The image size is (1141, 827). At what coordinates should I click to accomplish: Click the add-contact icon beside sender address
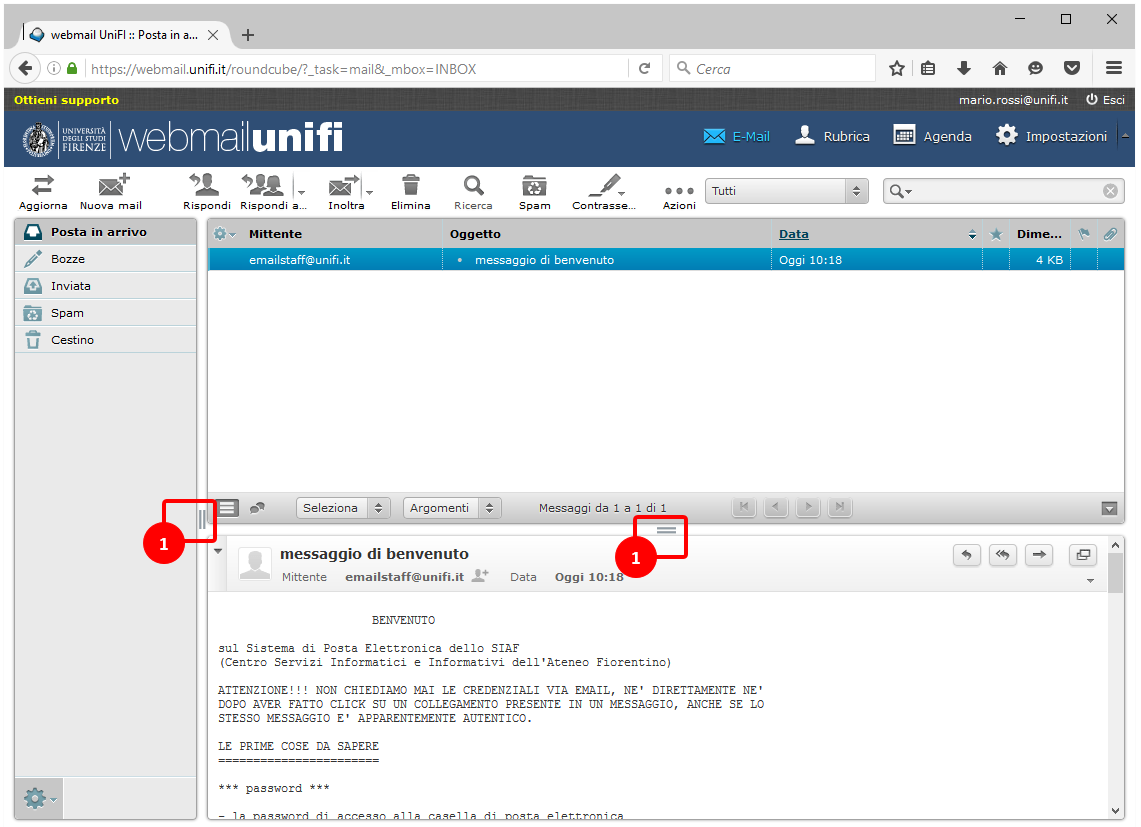coord(480,576)
